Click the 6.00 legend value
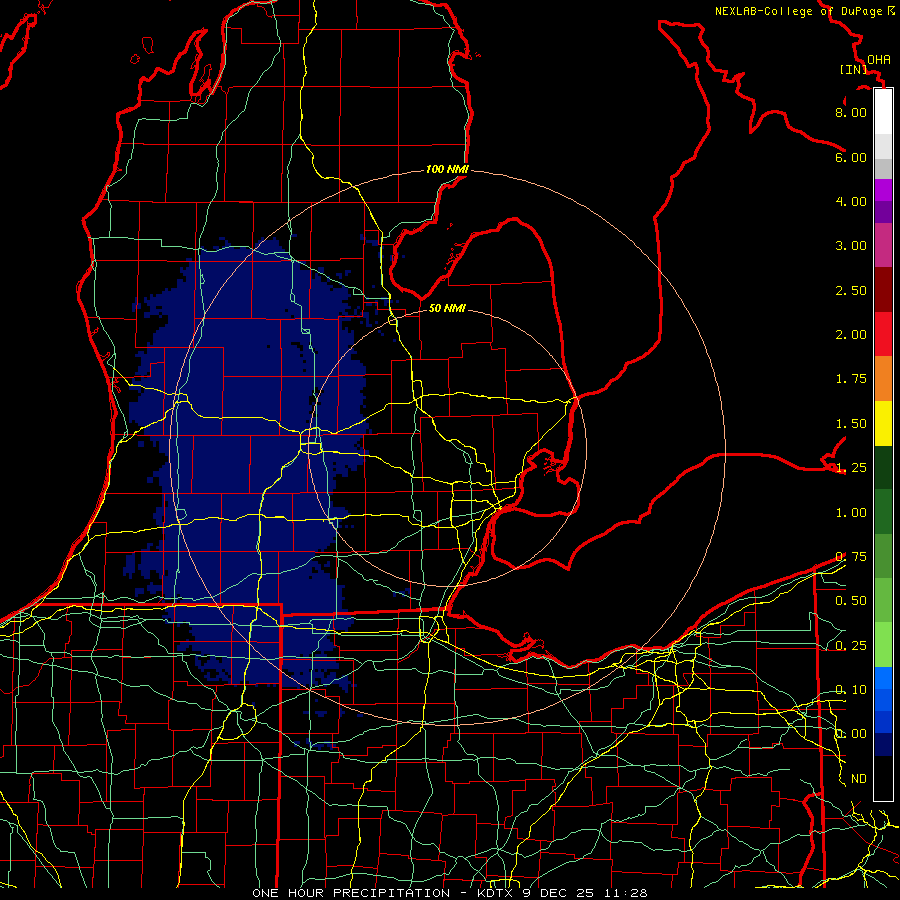The image size is (900, 900). pos(851,157)
